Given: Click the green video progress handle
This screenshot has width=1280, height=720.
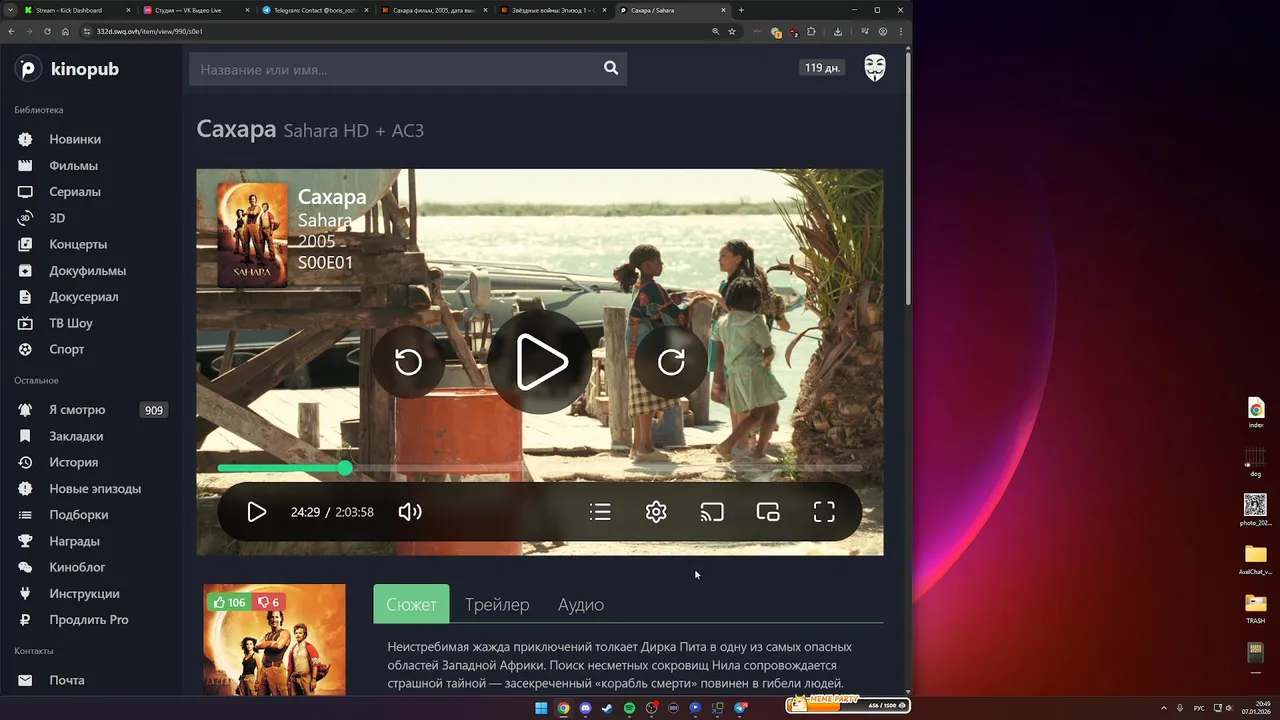Looking at the screenshot, I should (x=345, y=468).
